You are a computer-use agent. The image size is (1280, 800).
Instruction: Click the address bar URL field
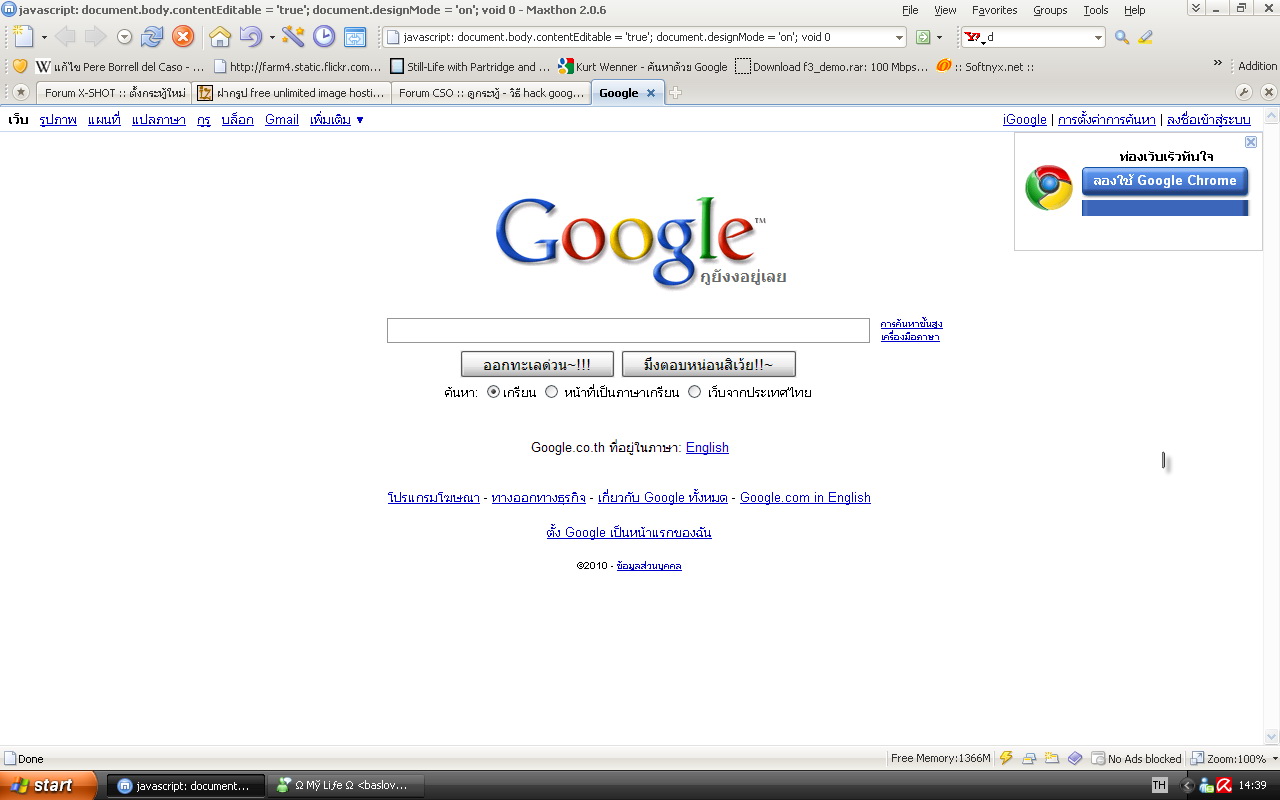643,37
